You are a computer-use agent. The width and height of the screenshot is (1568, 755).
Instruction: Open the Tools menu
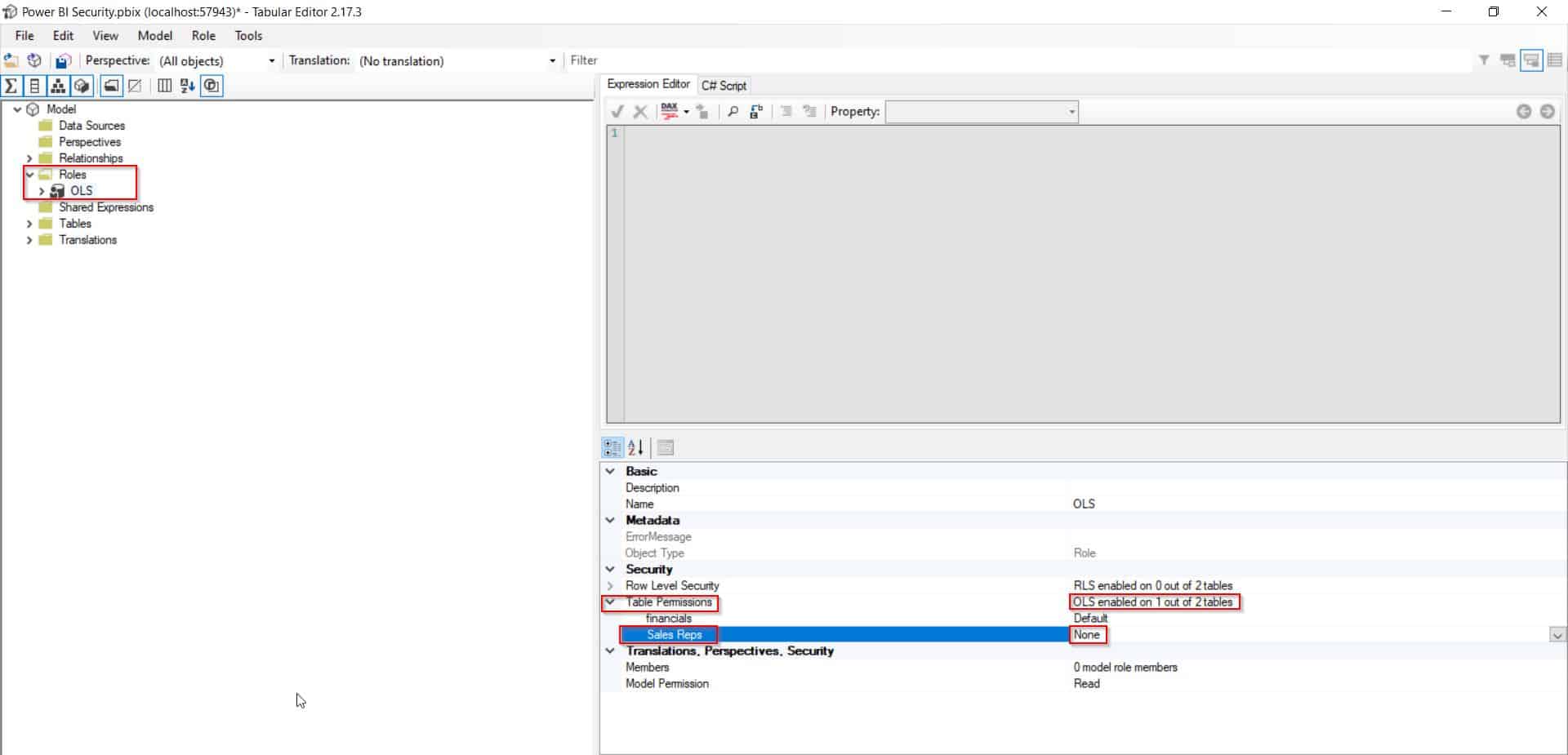(247, 35)
